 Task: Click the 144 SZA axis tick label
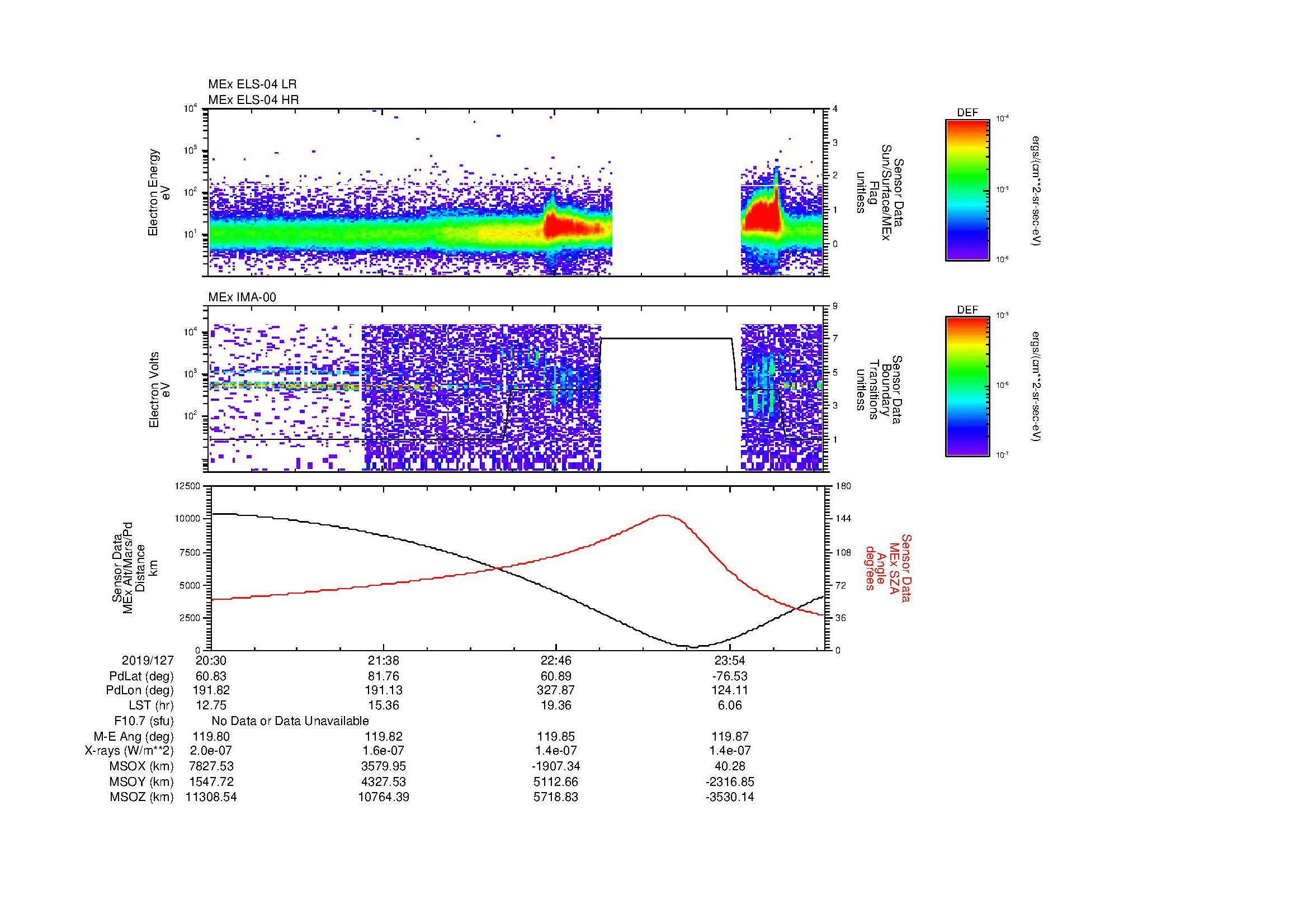pos(843,519)
